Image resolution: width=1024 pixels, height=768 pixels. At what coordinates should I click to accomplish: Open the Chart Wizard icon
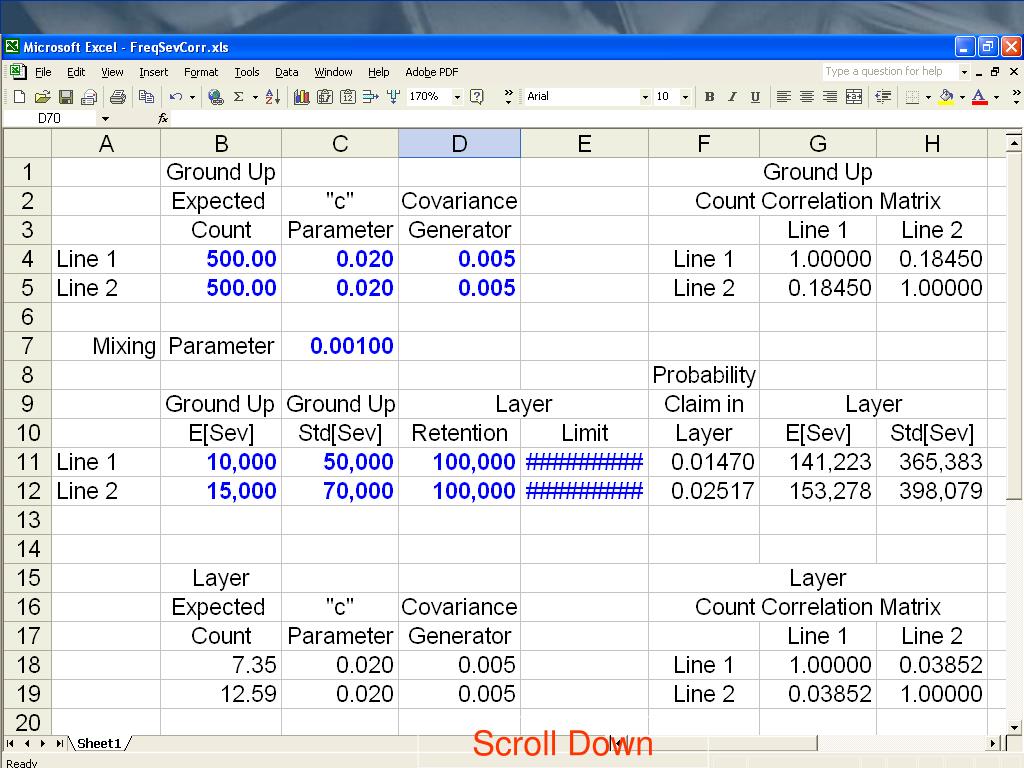click(x=301, y=97)
